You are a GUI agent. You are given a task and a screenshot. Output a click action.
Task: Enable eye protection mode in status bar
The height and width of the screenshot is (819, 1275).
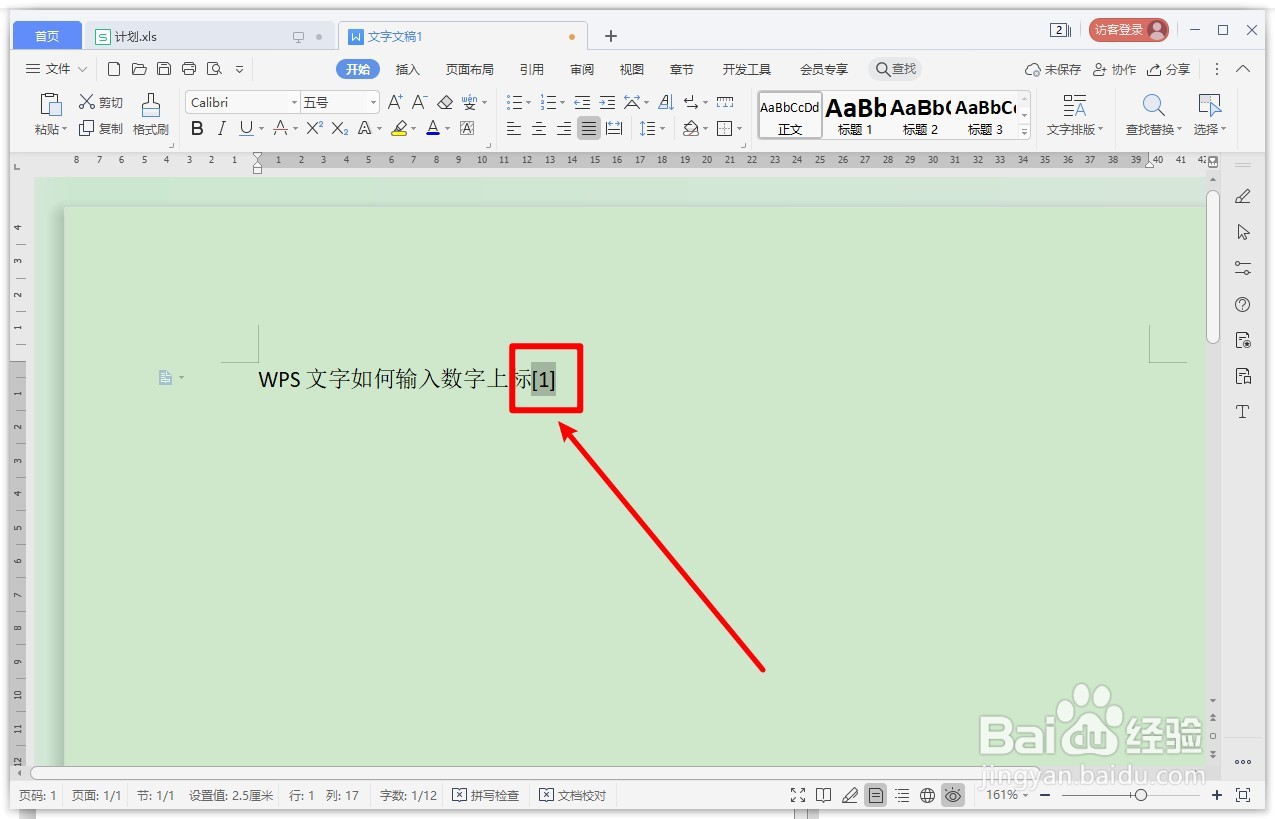953,795
